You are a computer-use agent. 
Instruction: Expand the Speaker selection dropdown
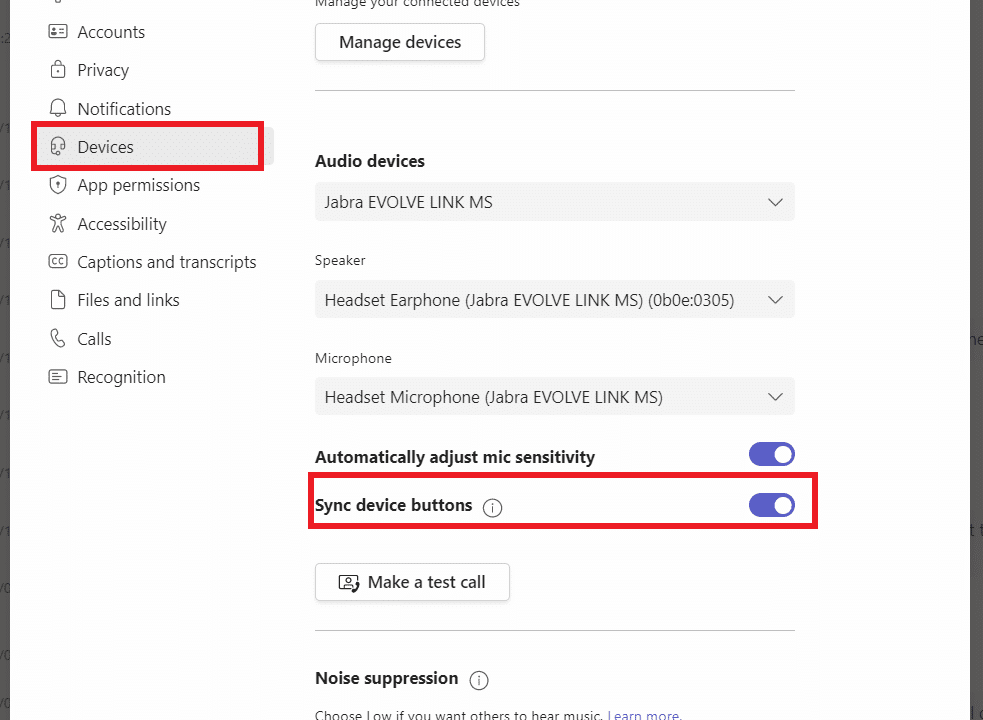click(554, 299)
